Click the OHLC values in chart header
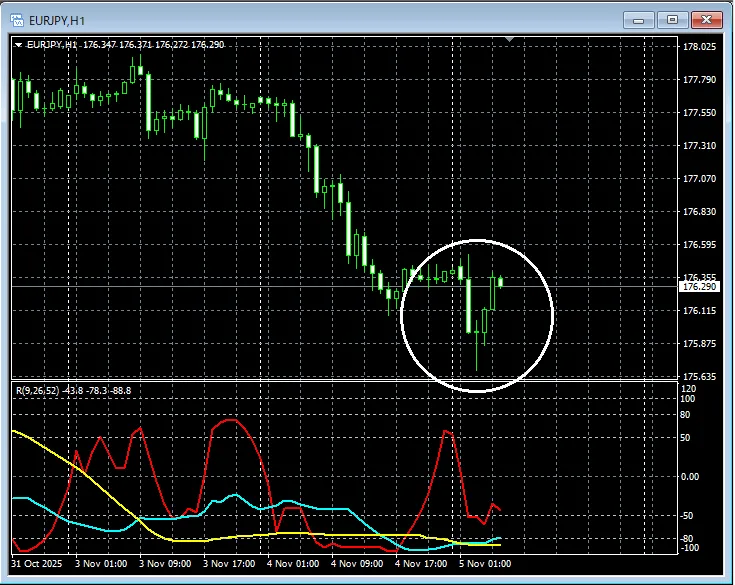 (x=154, y=45)
